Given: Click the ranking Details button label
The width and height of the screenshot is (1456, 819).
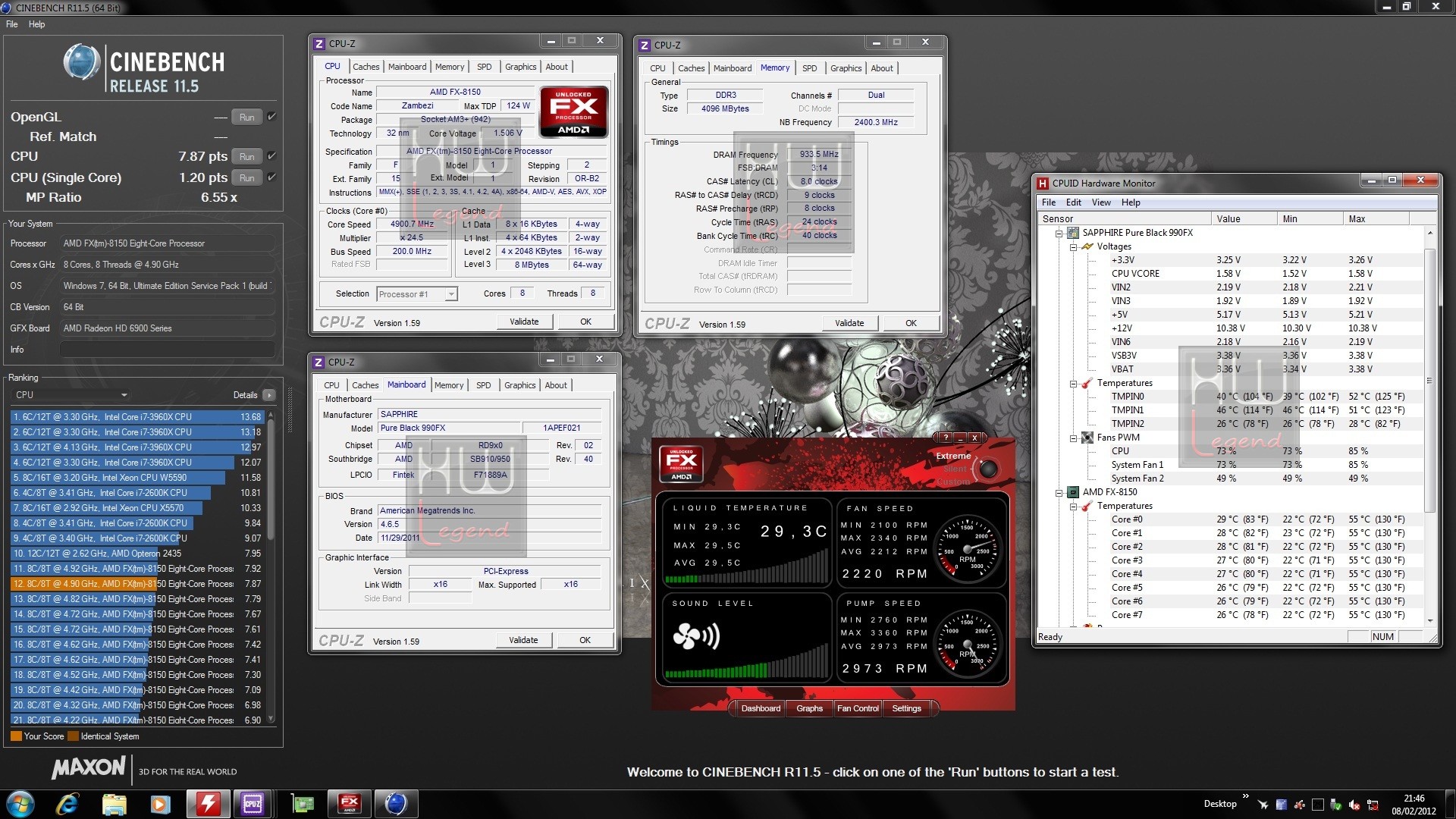Looking at the screenshot, I should pyautogui.click(x=245, y=395).
